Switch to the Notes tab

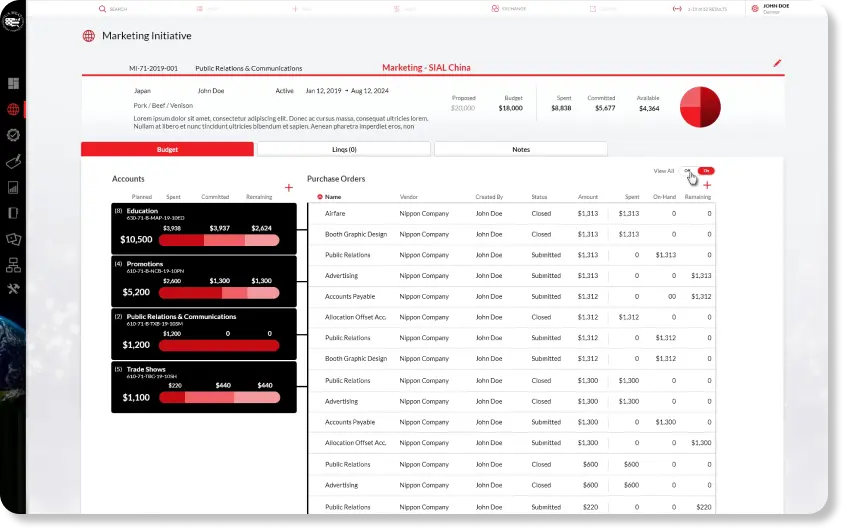click(x=520, y=149)
